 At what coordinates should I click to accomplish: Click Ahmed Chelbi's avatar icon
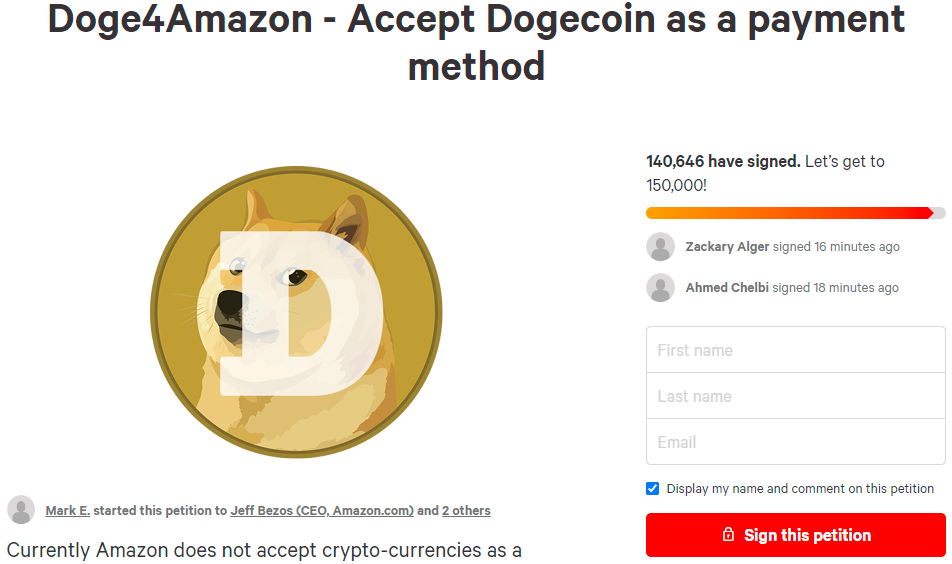[x=660, y=288]
